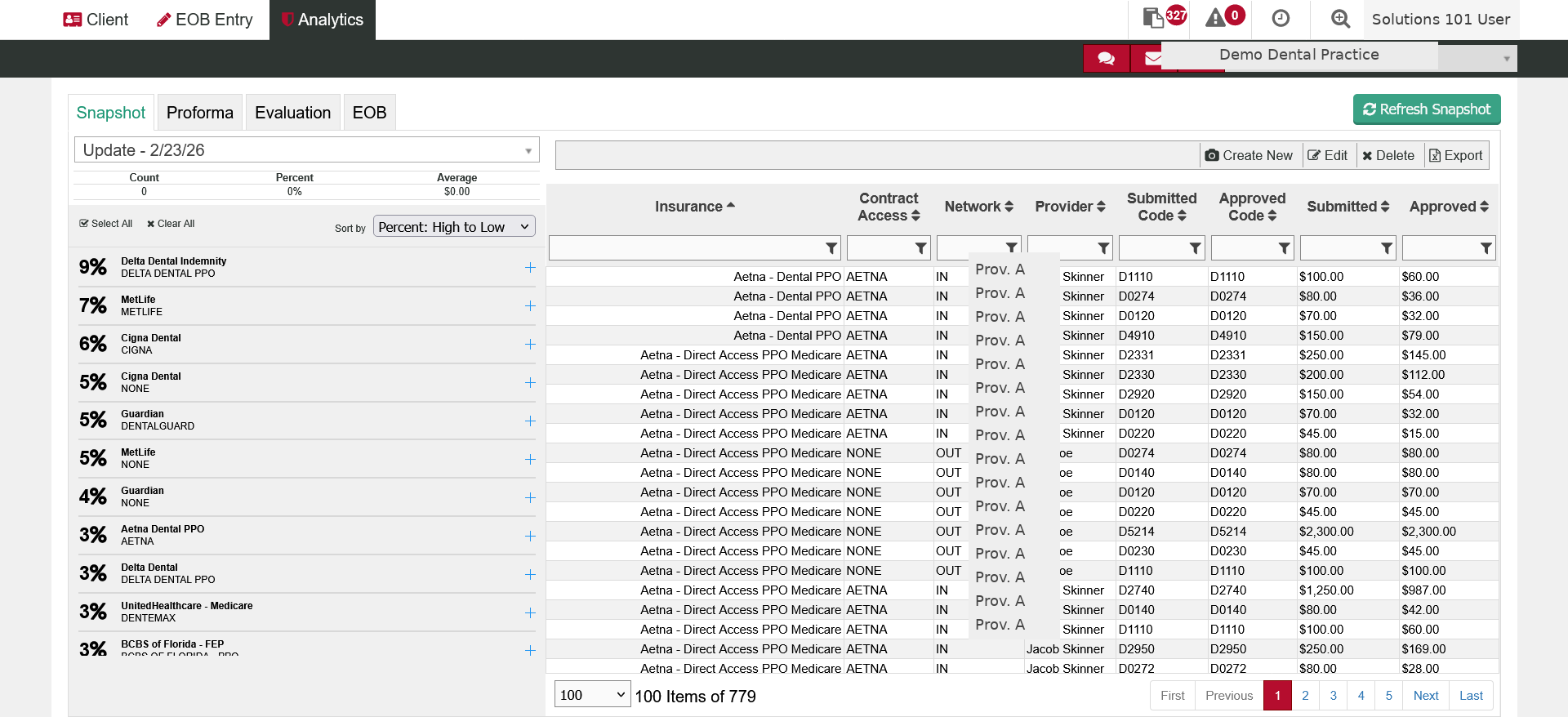This screenshot has width=1568, height=717.
Task: Switch to the Evaluation tab
Action: point(293,113)
